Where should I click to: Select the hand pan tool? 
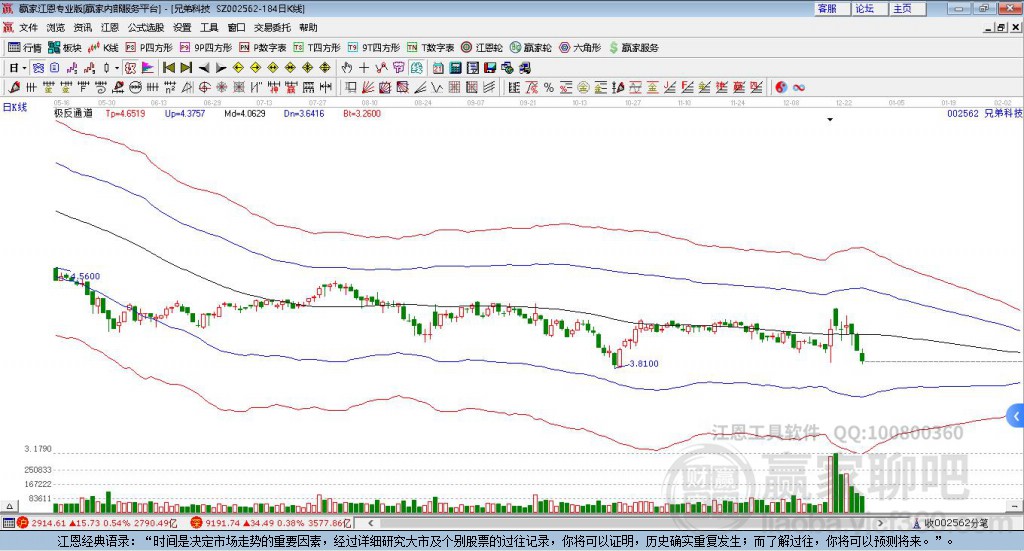[347, 68]
